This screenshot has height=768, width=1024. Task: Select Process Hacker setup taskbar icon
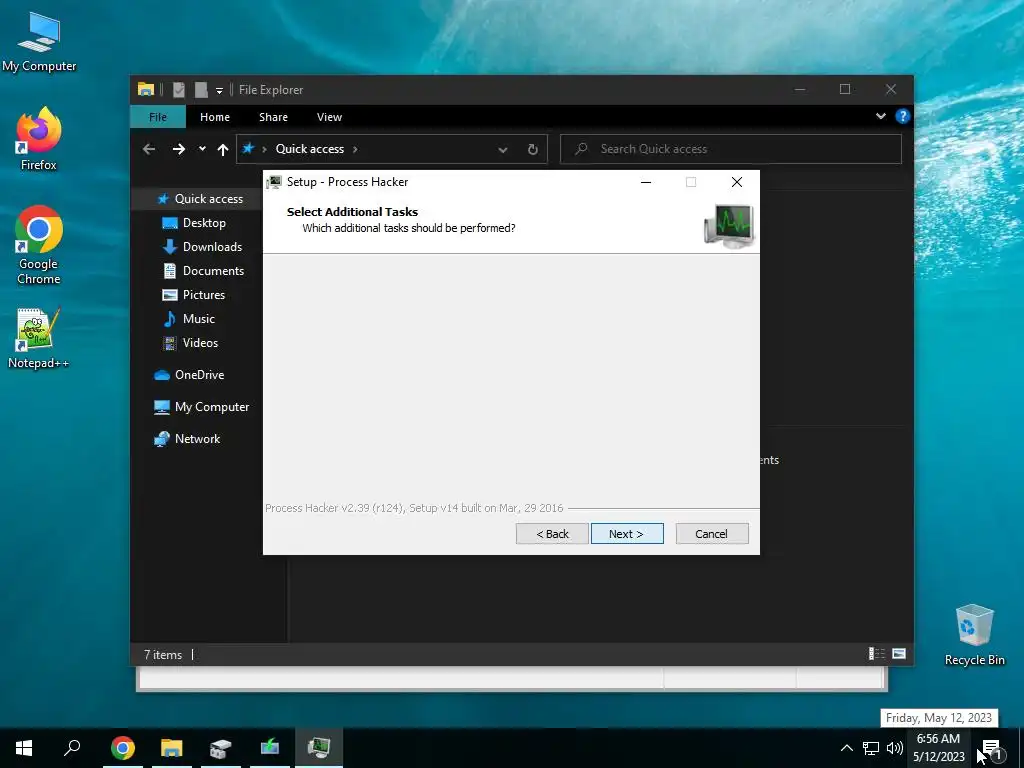[319, 748]
